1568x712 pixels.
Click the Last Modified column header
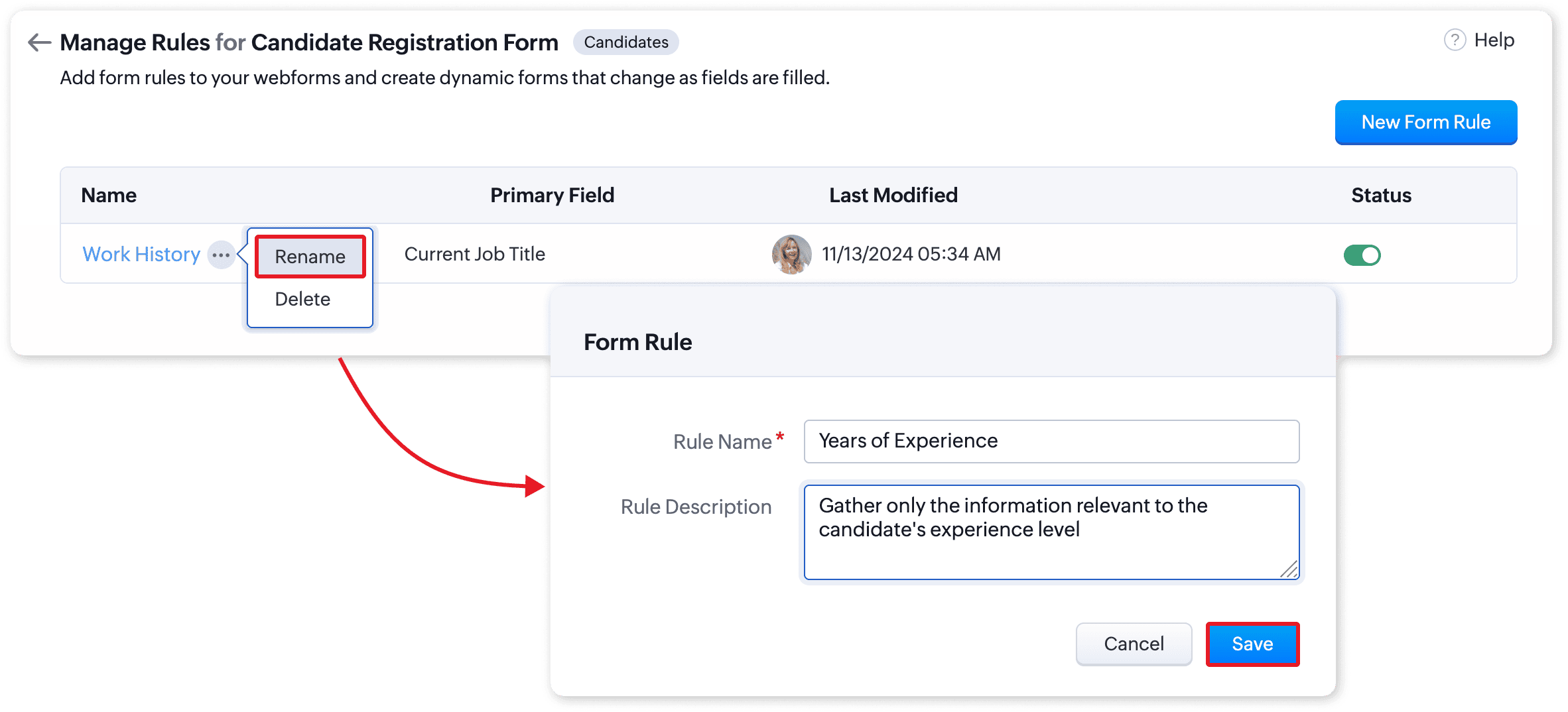tap(893, 196)
